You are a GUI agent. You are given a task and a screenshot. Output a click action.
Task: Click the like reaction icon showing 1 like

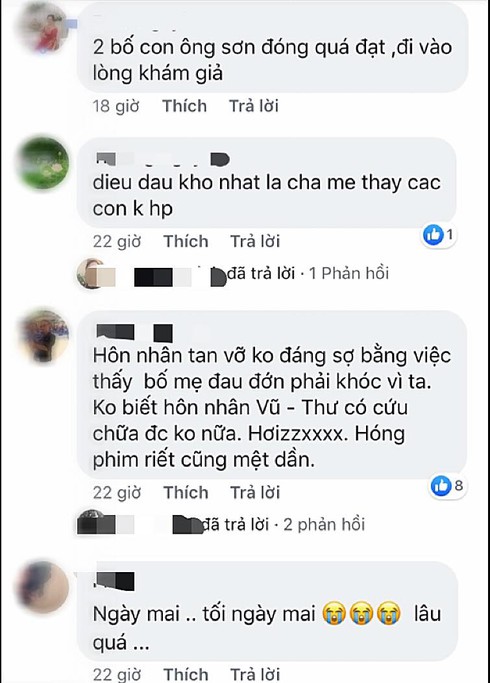(x=433, y=236)
